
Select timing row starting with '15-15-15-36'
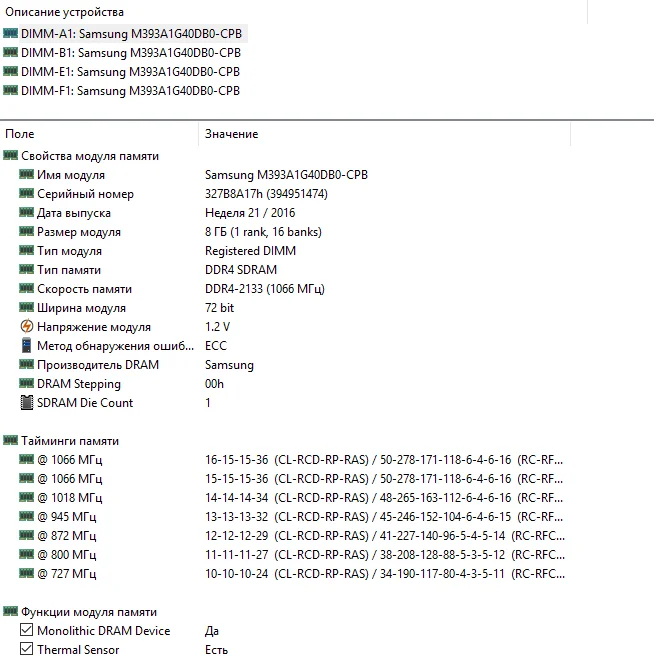[x=384, y=479]
